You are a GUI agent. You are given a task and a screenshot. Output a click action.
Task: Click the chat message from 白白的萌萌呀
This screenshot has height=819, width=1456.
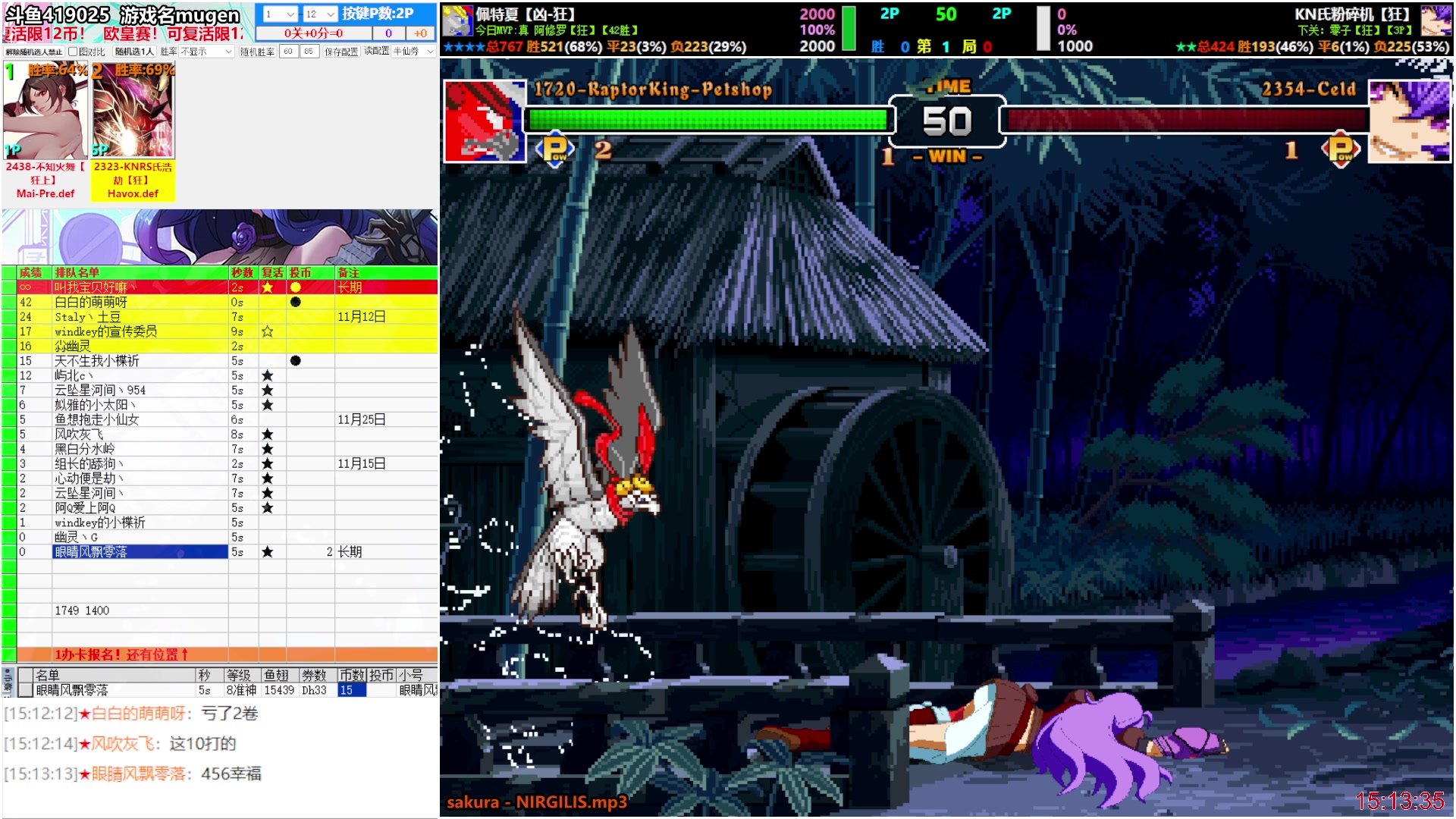tap(130, 714)
